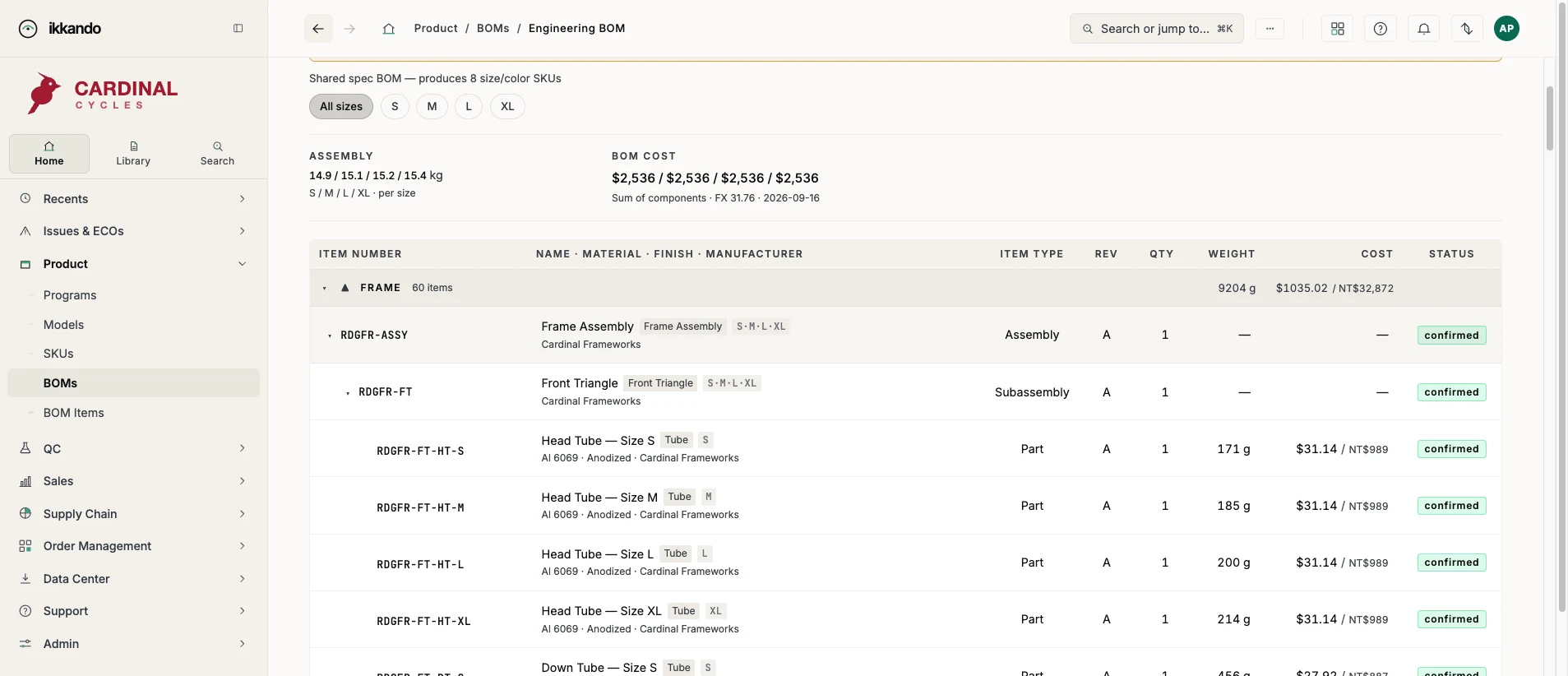Focus the Search or jump to field

point(1157,29)
